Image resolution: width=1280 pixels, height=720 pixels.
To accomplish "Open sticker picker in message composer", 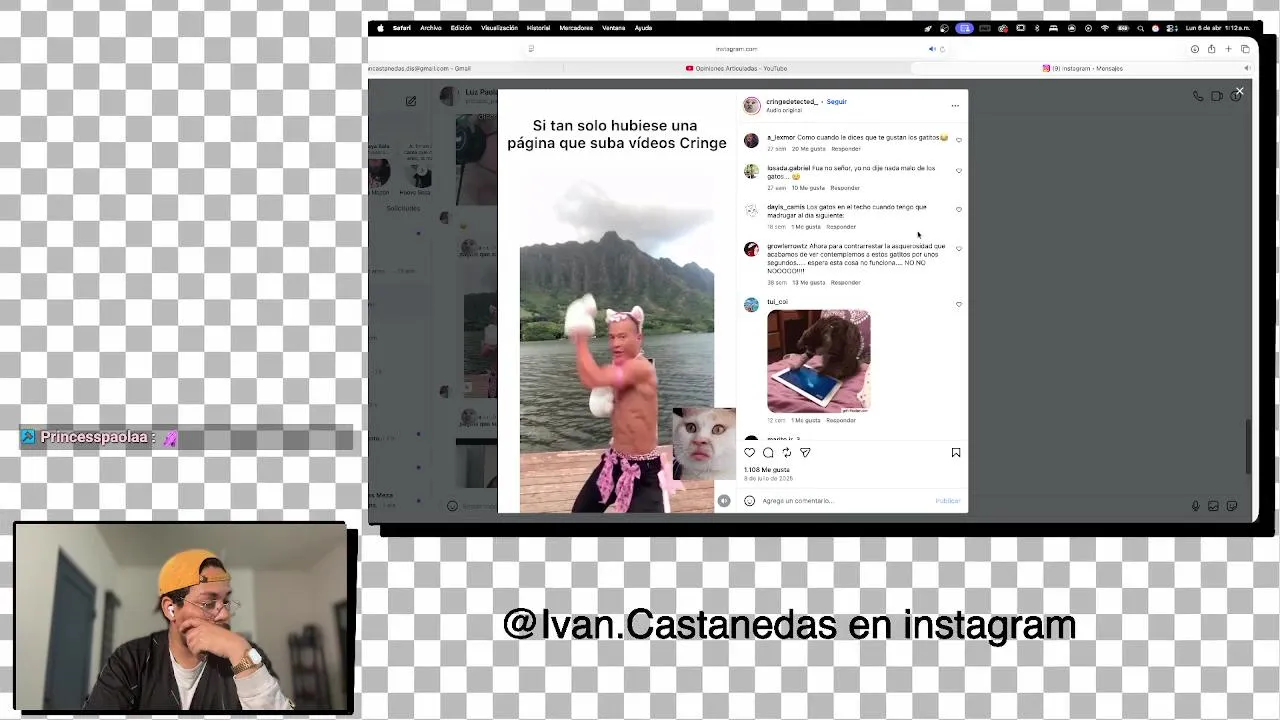I will pos(1232,506).
